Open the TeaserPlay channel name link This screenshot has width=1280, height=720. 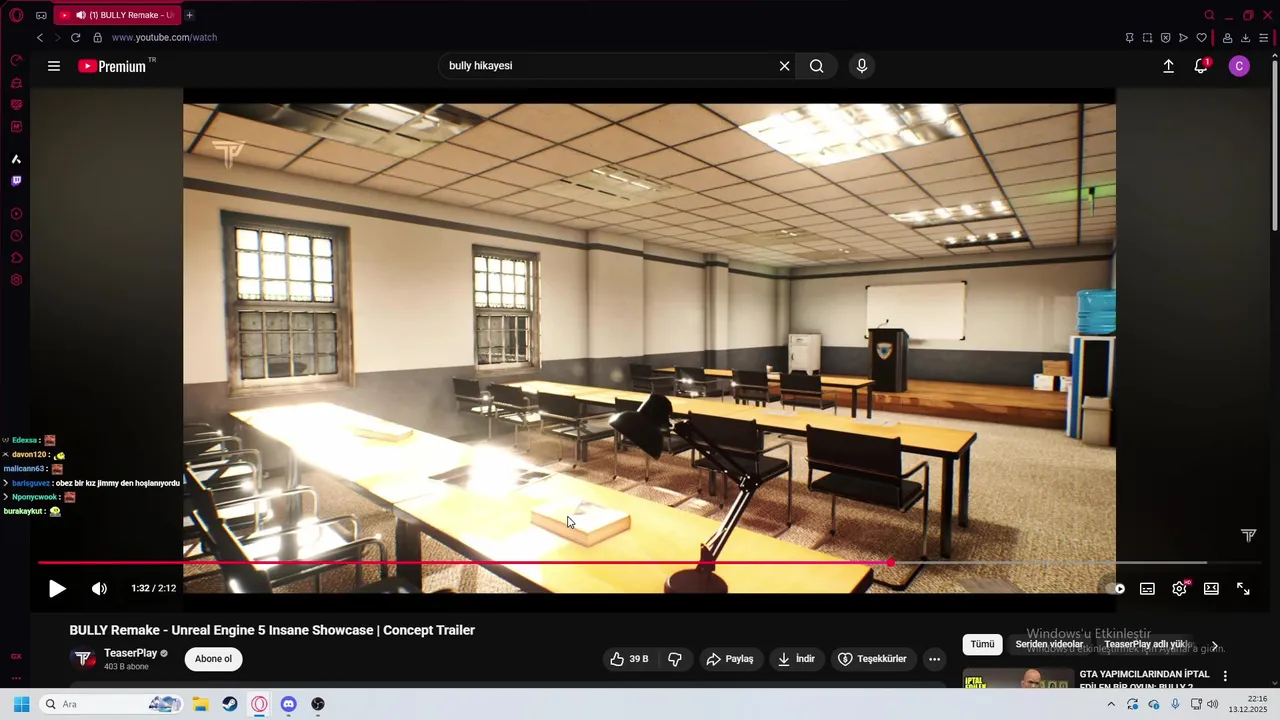point(130,653)
